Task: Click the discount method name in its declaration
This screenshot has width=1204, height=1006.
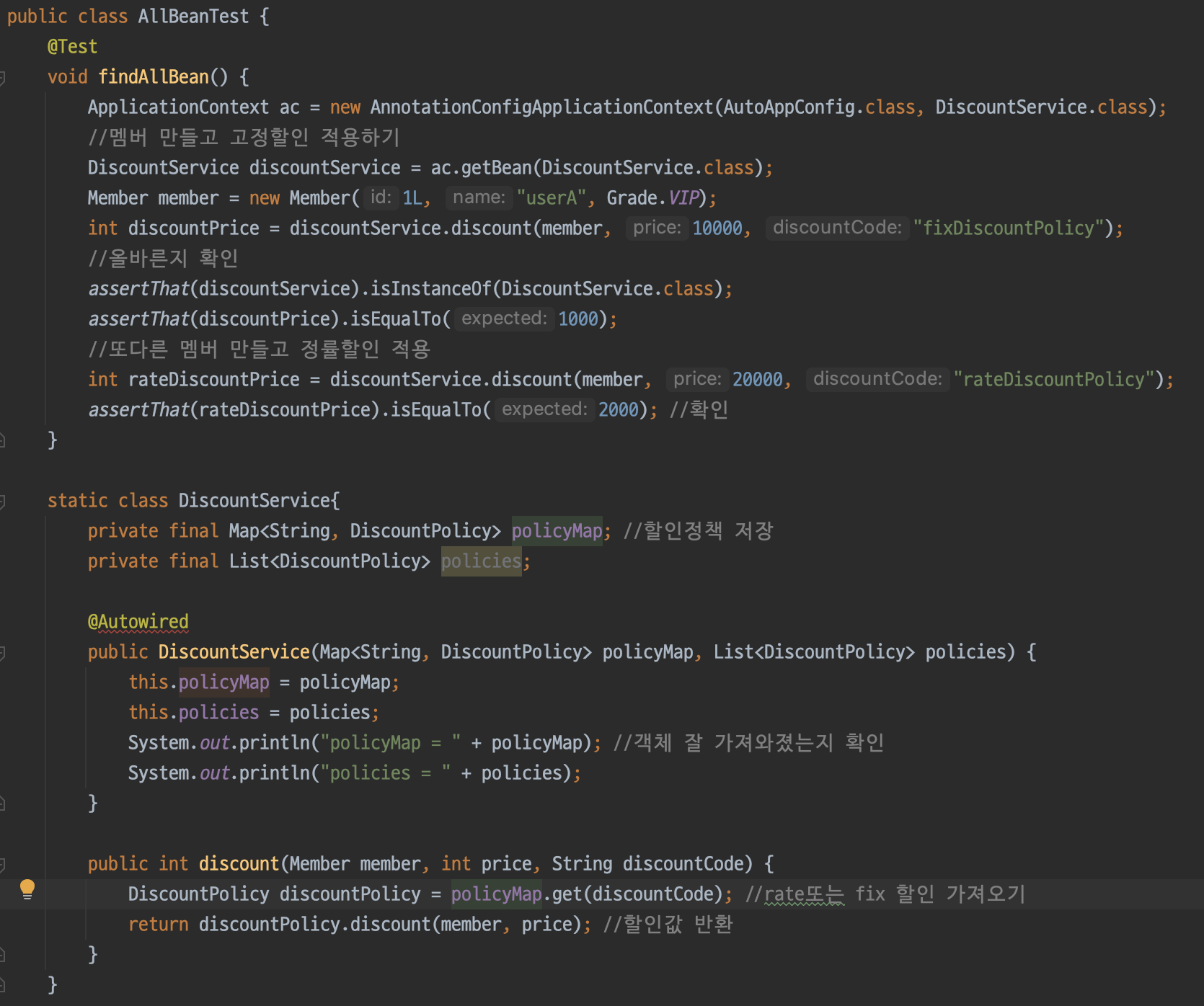Action: coord(239,864)
